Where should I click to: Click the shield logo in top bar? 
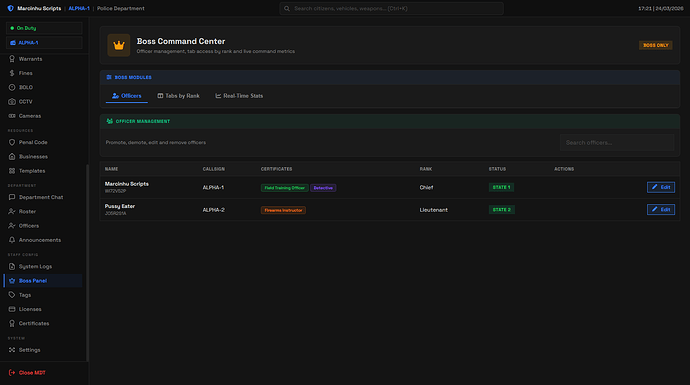click(x=11, y=8)
